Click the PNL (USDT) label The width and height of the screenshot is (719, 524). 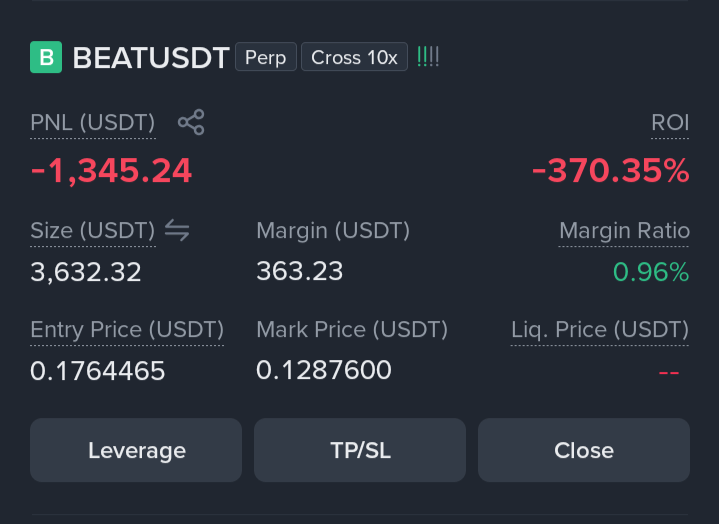pos(93,123)
